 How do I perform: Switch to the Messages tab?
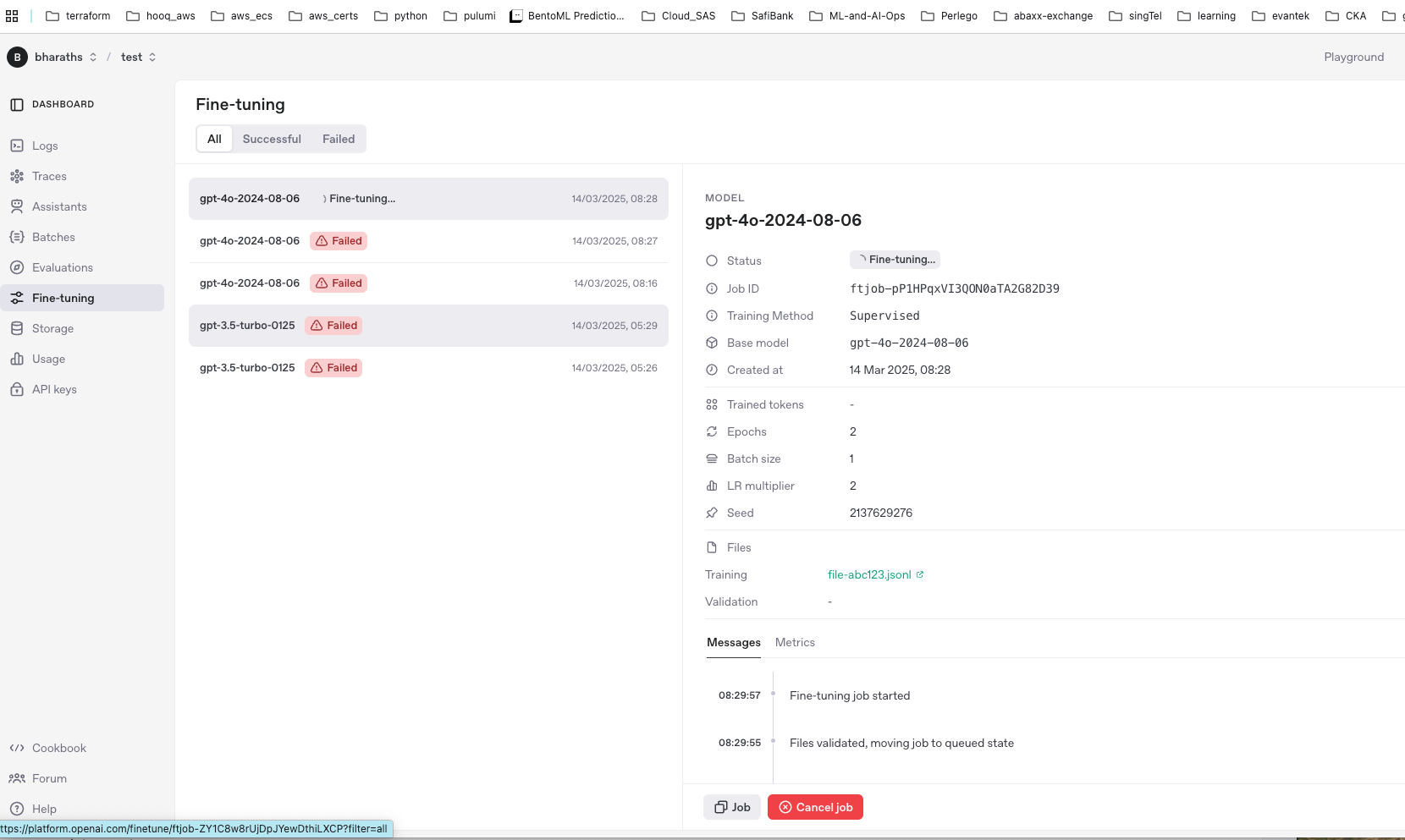click(734, 643)
